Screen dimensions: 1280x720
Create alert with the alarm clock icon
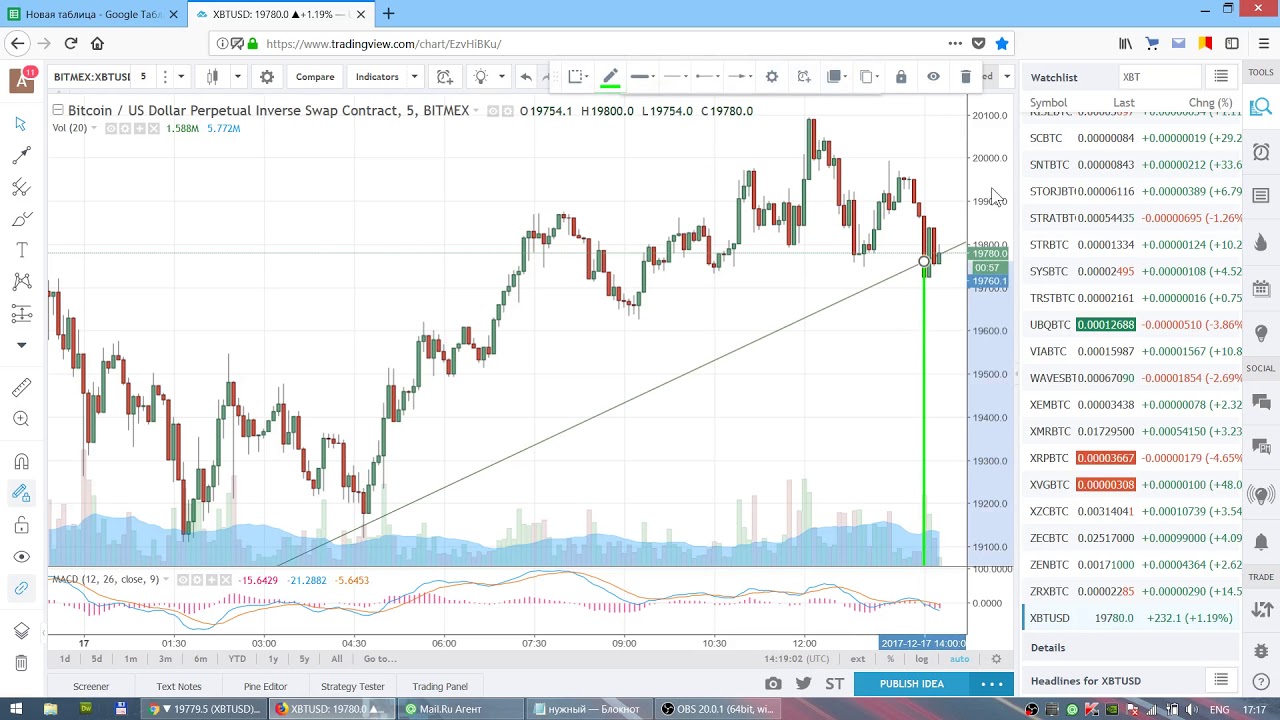[x=445, y=77]
